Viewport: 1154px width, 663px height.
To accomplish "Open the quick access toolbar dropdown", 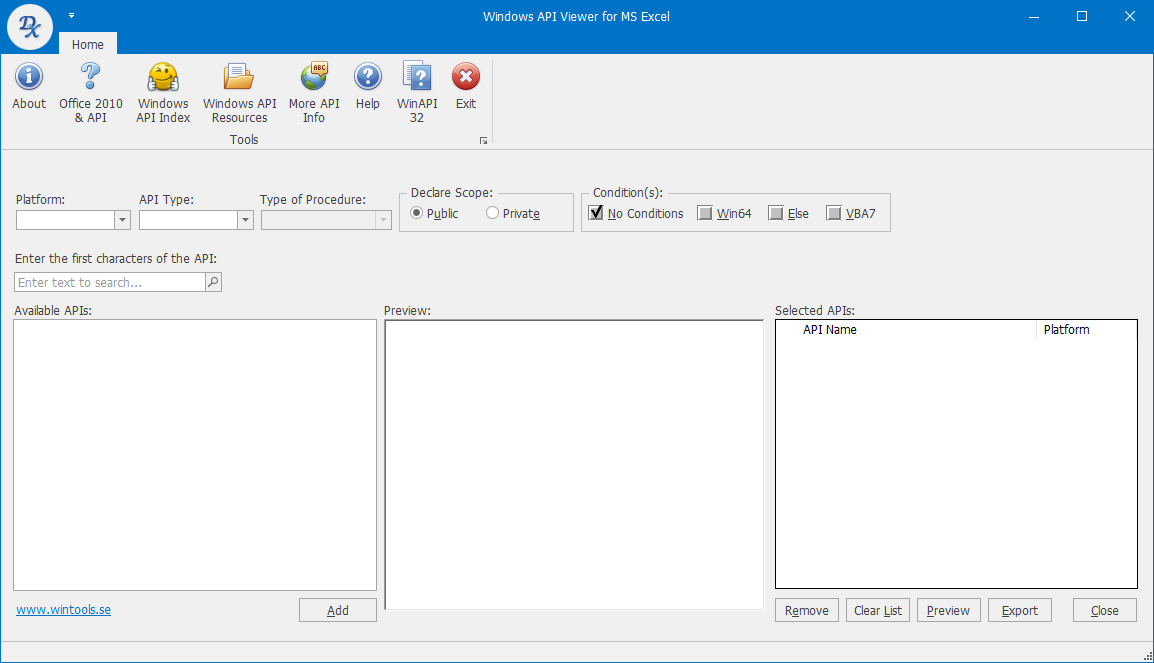I will (x=71, y=15).
